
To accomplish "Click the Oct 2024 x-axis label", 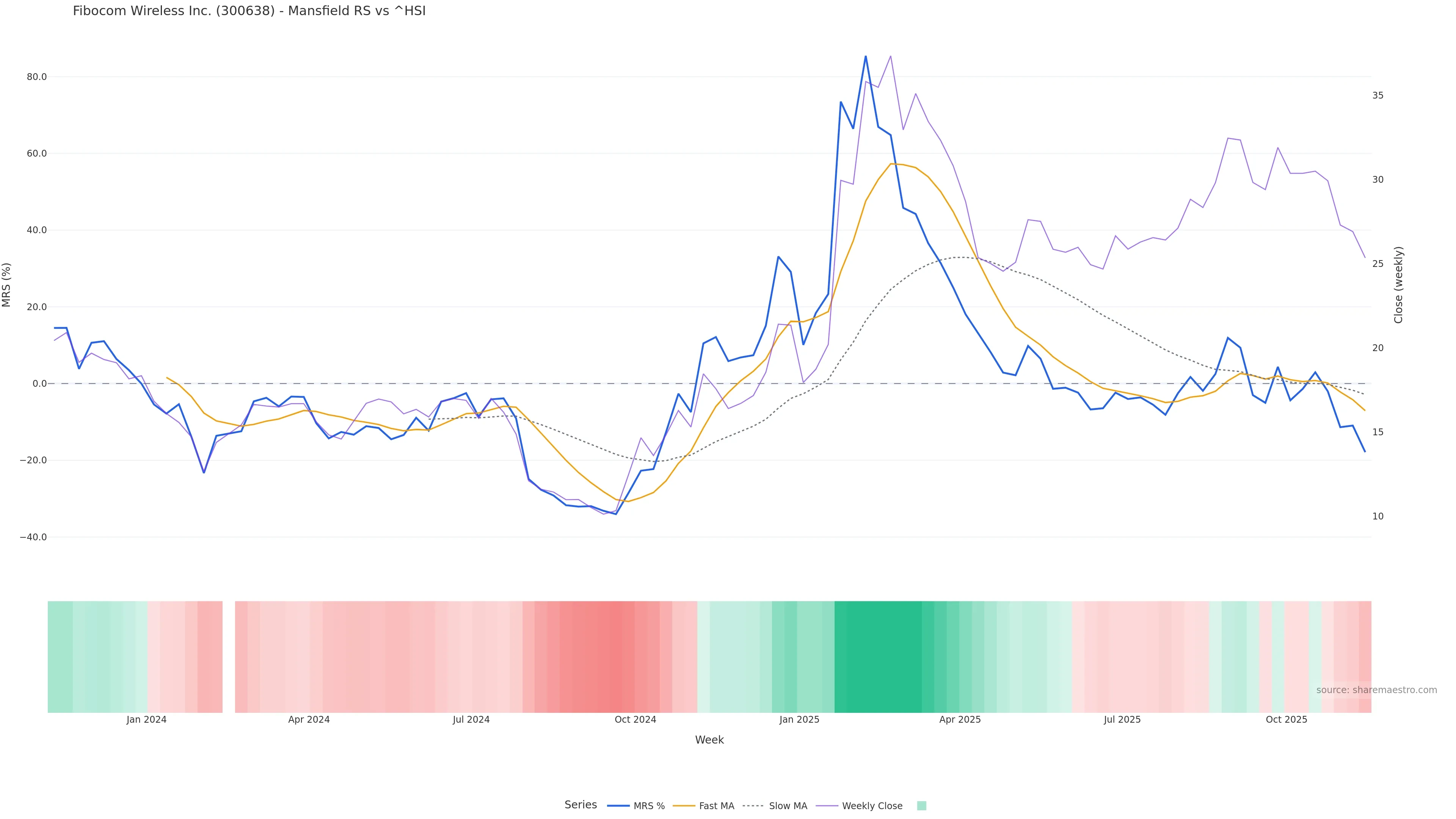I will (x=635, y=720).
